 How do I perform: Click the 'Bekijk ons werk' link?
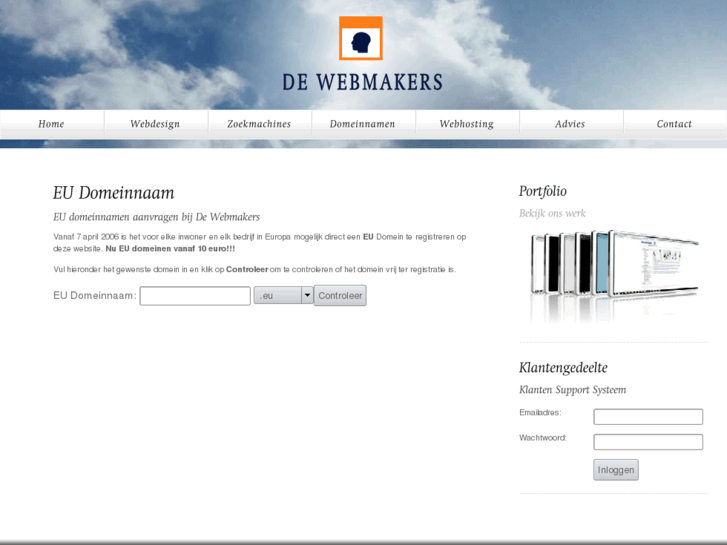tap(552, 213)
